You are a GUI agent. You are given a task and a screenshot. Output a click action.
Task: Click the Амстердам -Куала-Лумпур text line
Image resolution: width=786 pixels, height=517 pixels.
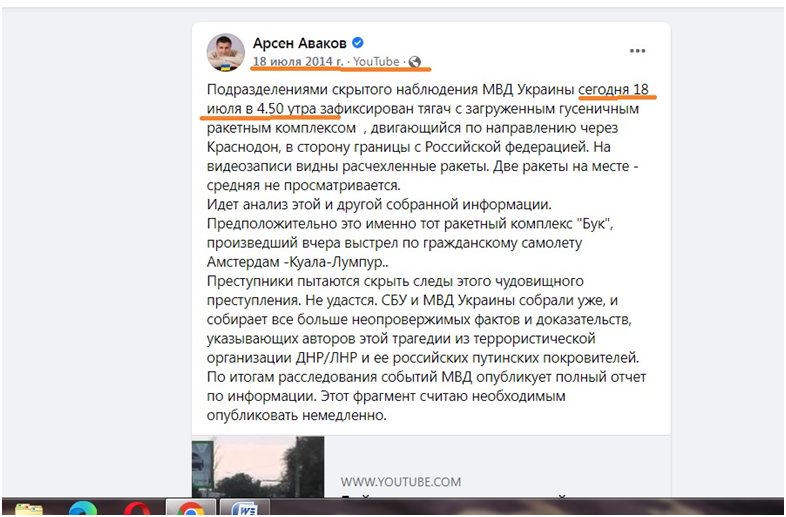point(298,262)
